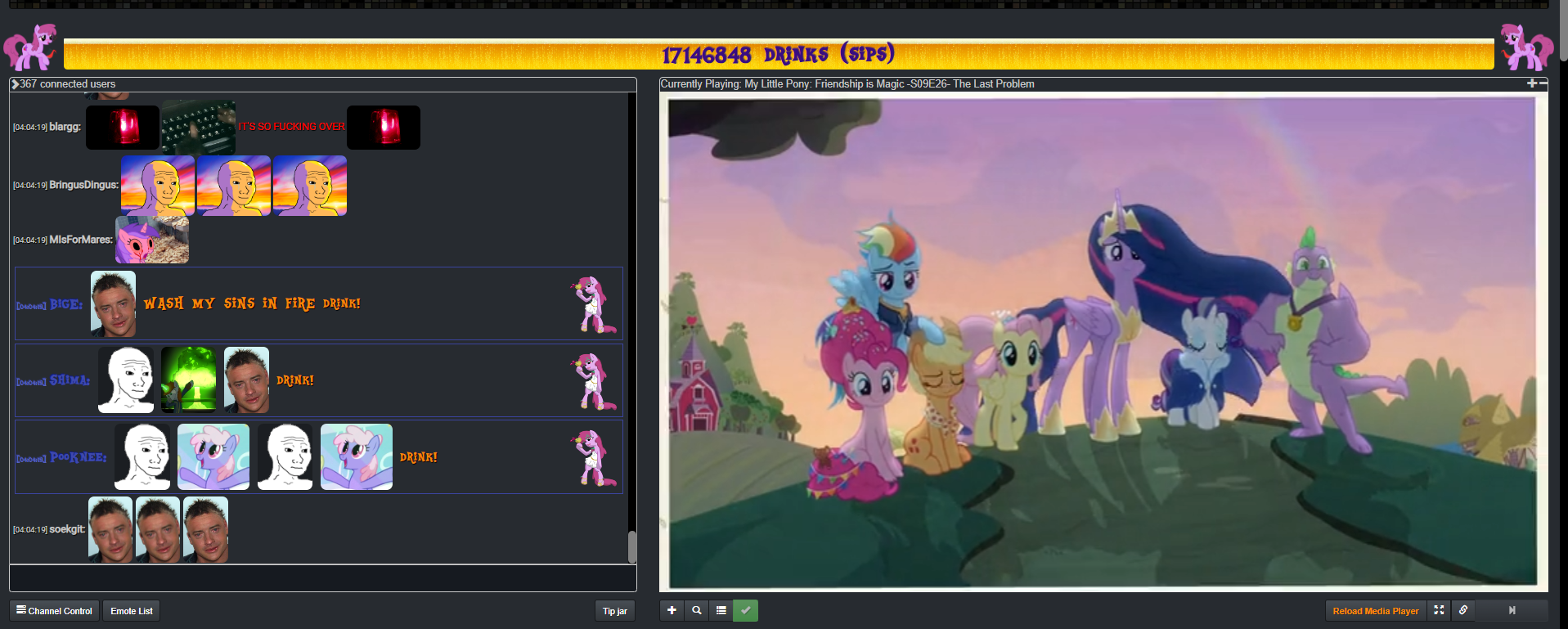Image resolution: width=1568 pixels, height=629 pixels.
Task: Click the POOKNEE username in the drink message
Action: pos(78,457)
